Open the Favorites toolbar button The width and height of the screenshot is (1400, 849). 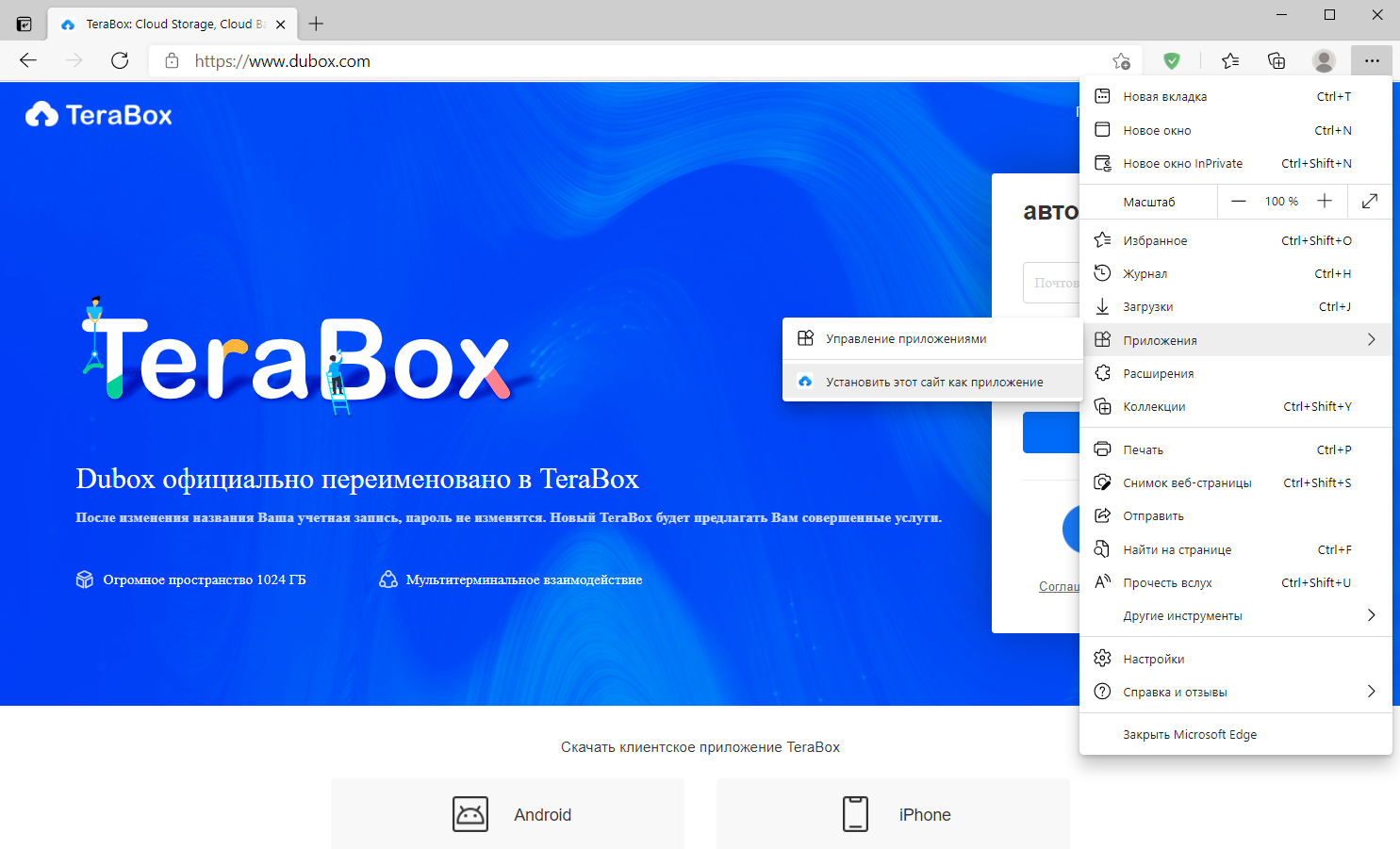pos(1230,61)
